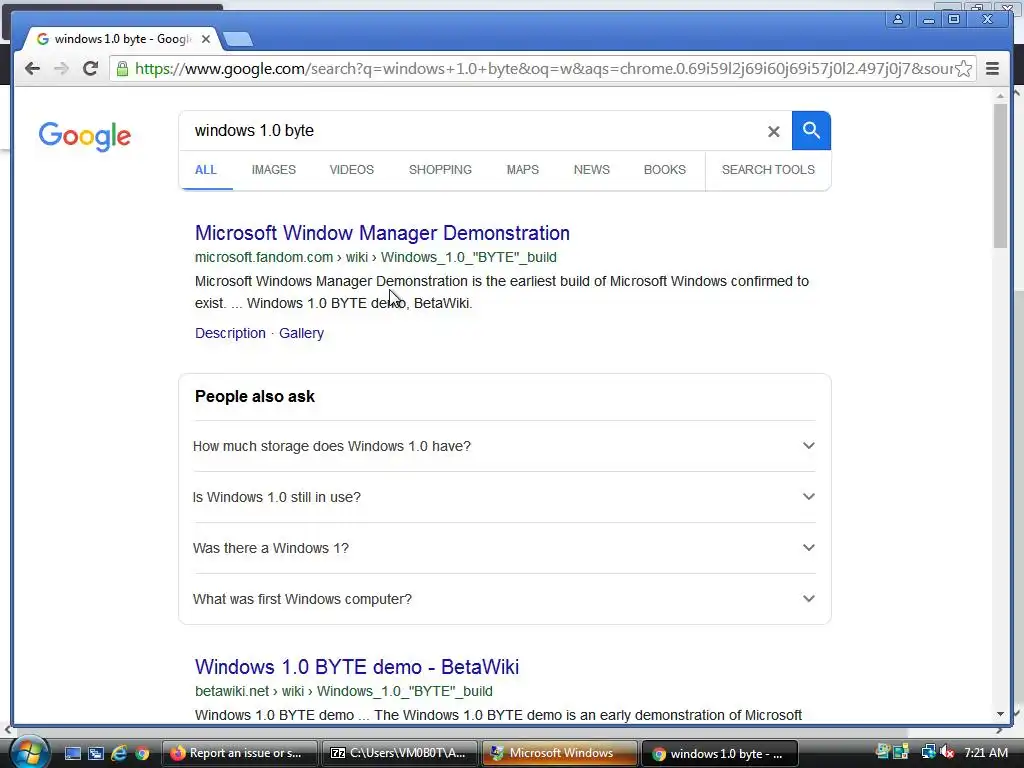The image size is (1024, 768).
Task: Click the Chrome address bar URL
Action: (x=542, y=69)
